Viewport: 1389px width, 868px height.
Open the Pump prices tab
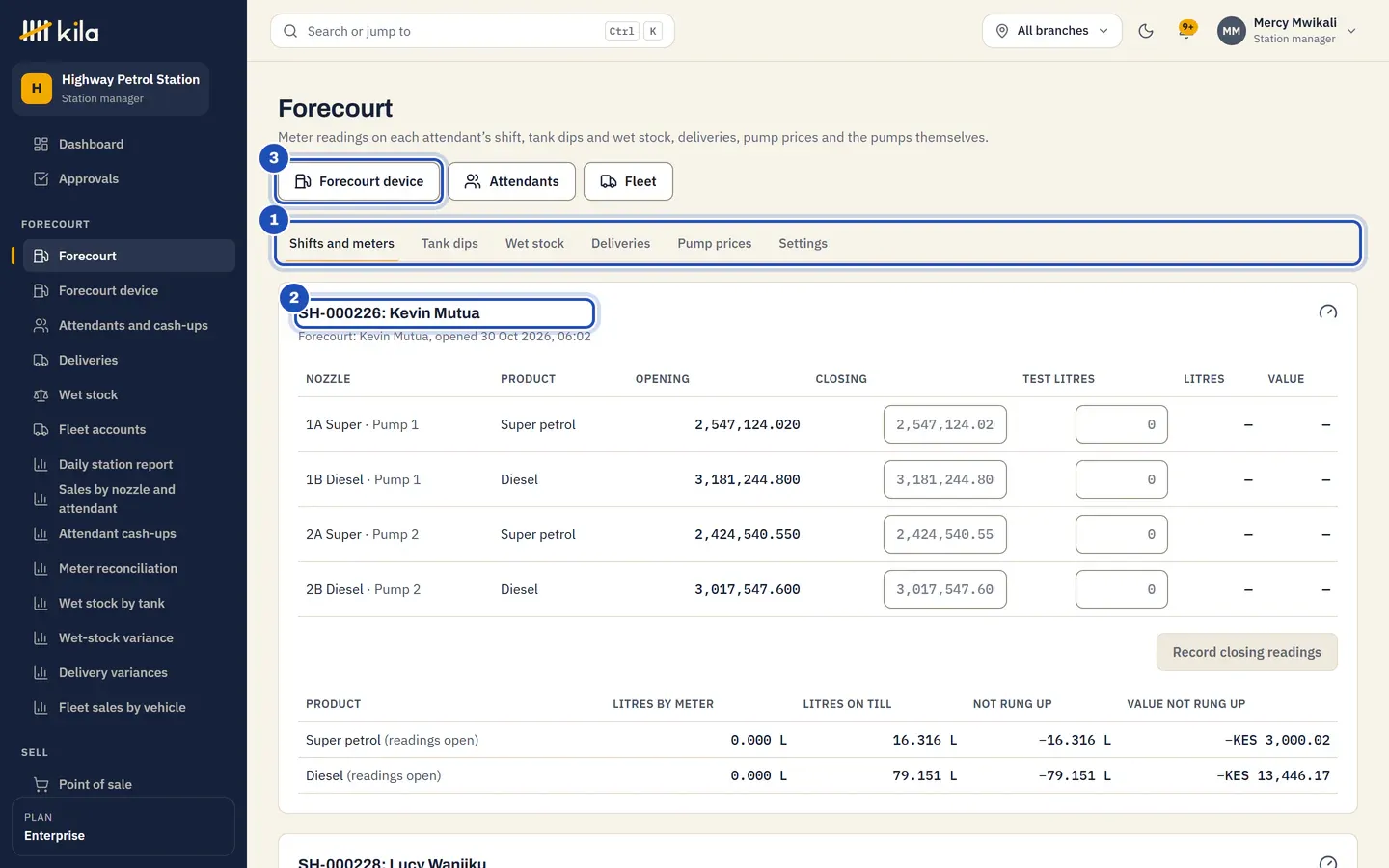[715, 244]
